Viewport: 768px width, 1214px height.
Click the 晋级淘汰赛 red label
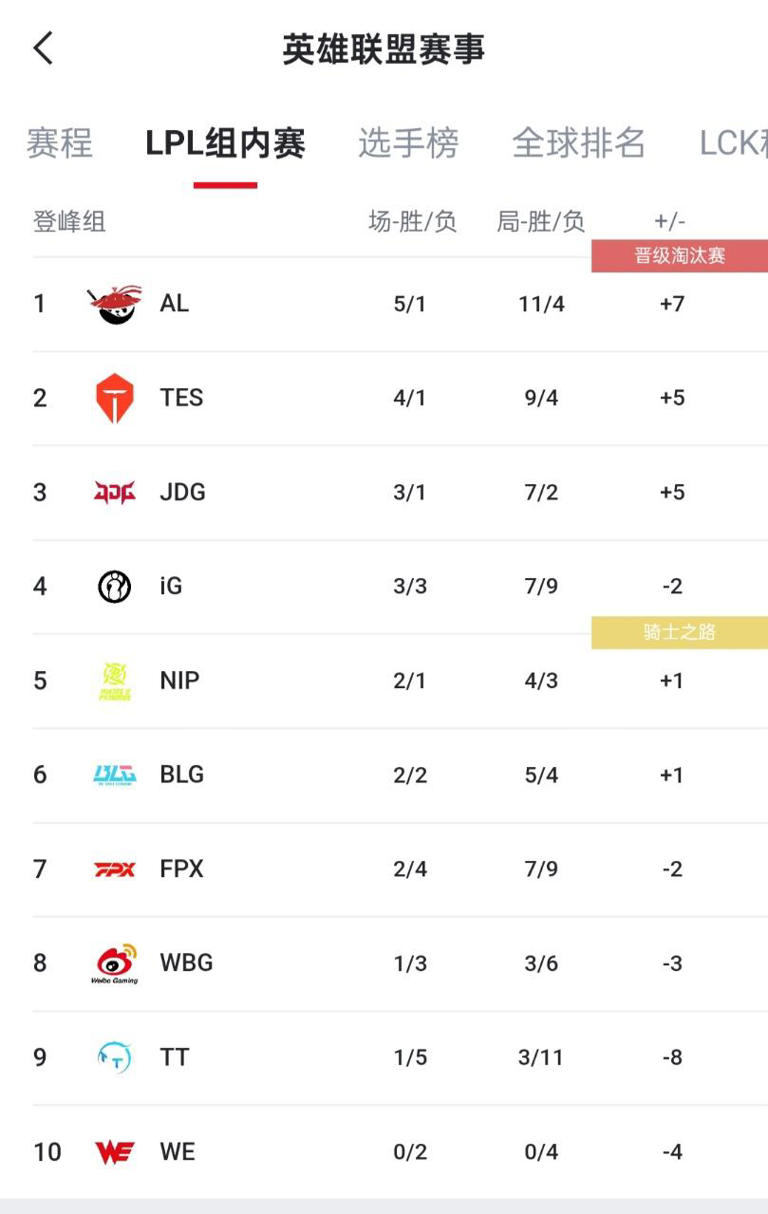[x=679, y=256]
